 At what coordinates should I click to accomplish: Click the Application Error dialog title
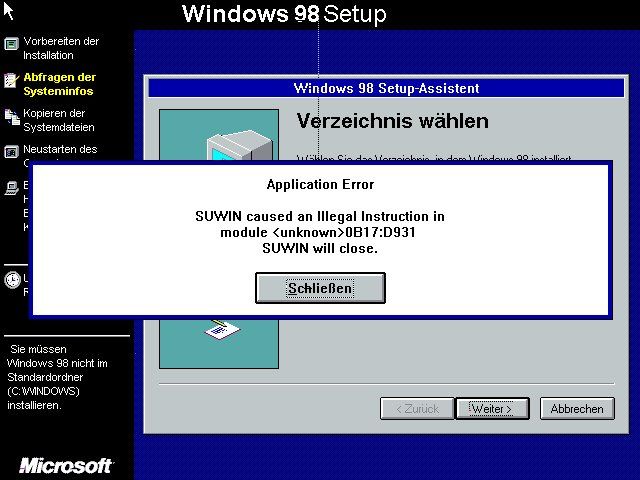click(x=320, y=184)
